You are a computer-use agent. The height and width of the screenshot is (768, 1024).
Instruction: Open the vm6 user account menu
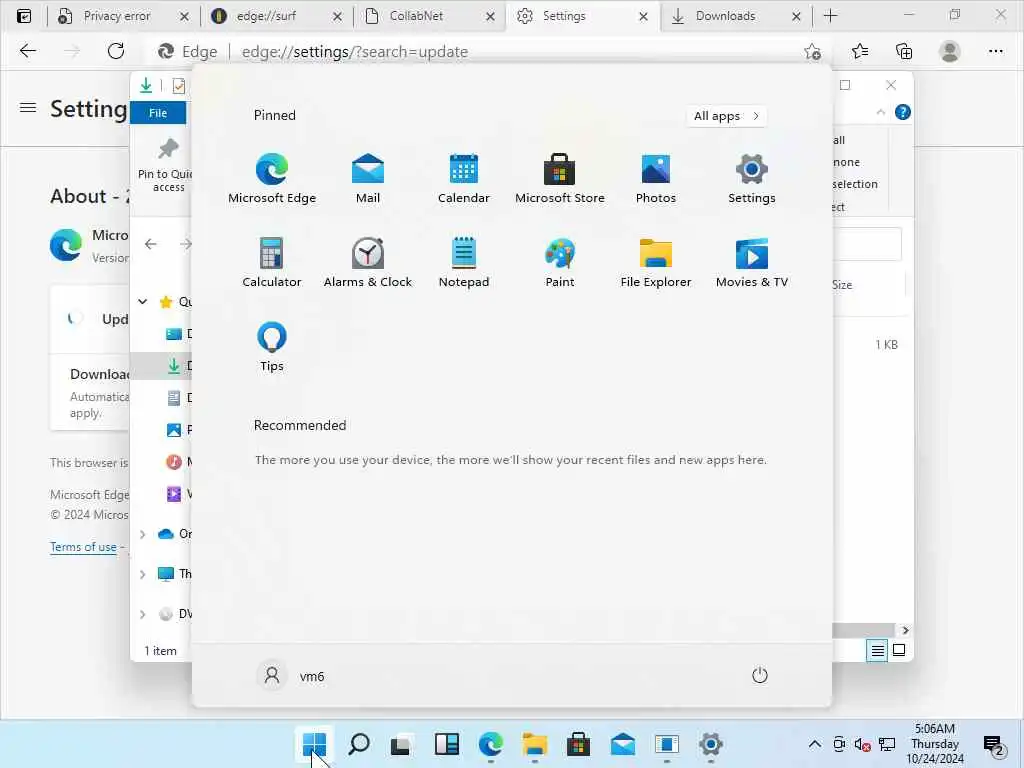291,675
